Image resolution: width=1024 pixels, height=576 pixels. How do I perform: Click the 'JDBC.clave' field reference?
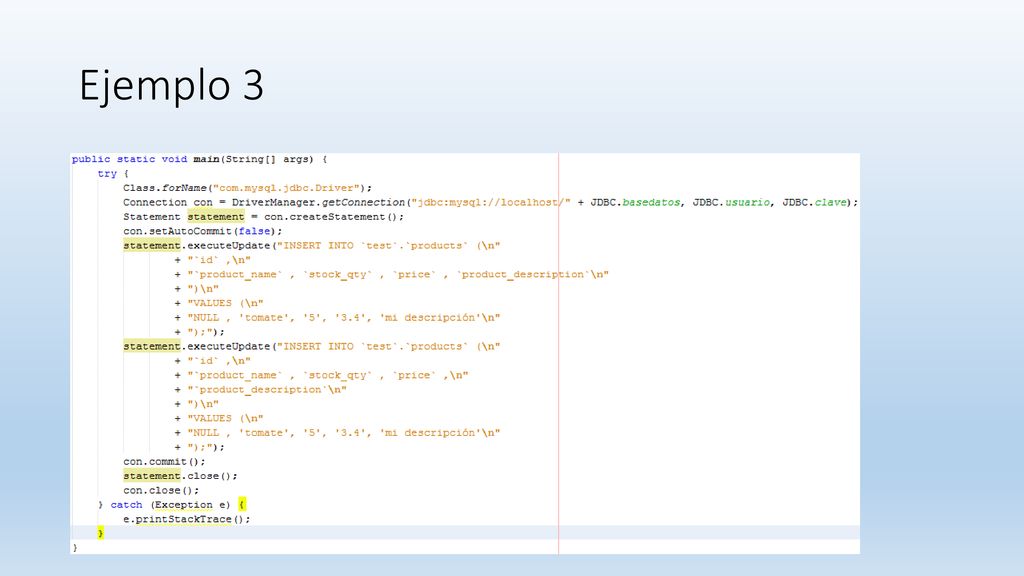pos(814,202)
